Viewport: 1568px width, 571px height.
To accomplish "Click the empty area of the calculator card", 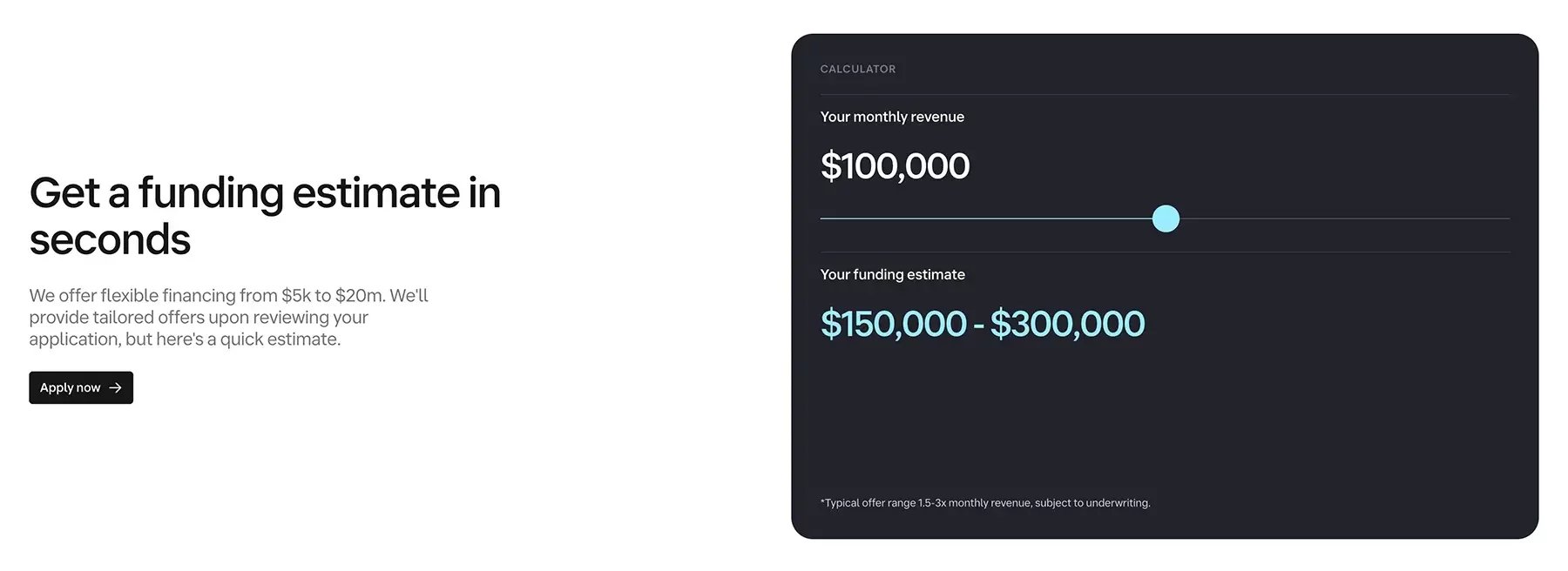I will [1165, 418].
